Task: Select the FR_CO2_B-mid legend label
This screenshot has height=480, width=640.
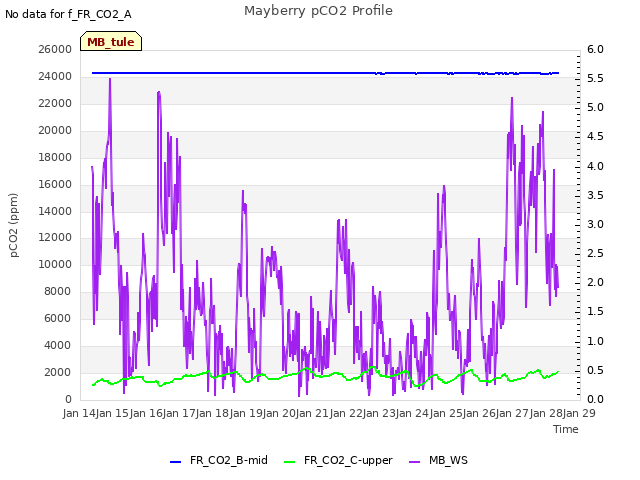Action: tap(229, 460)
